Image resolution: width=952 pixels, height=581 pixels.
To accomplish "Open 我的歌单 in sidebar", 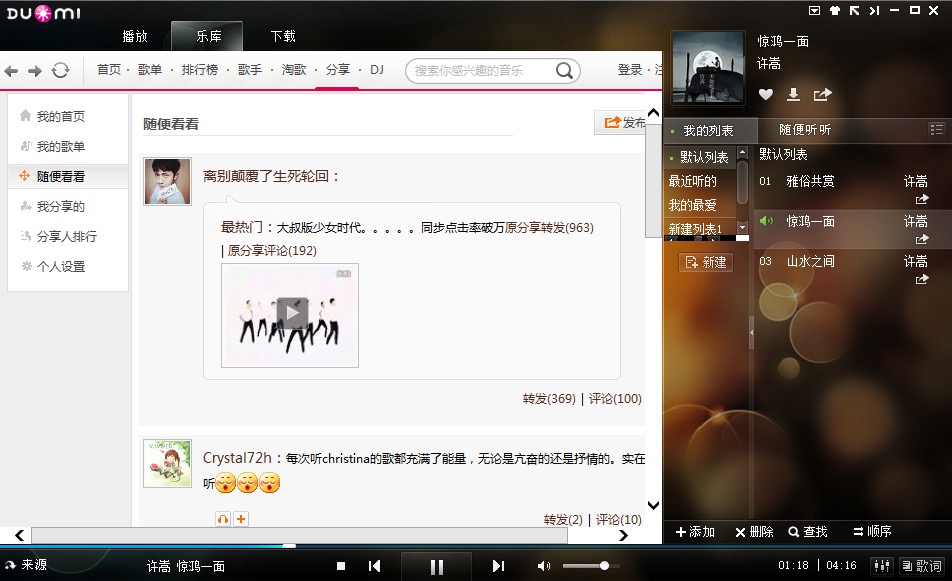I will pyautogui.click(x=60, y=146).
